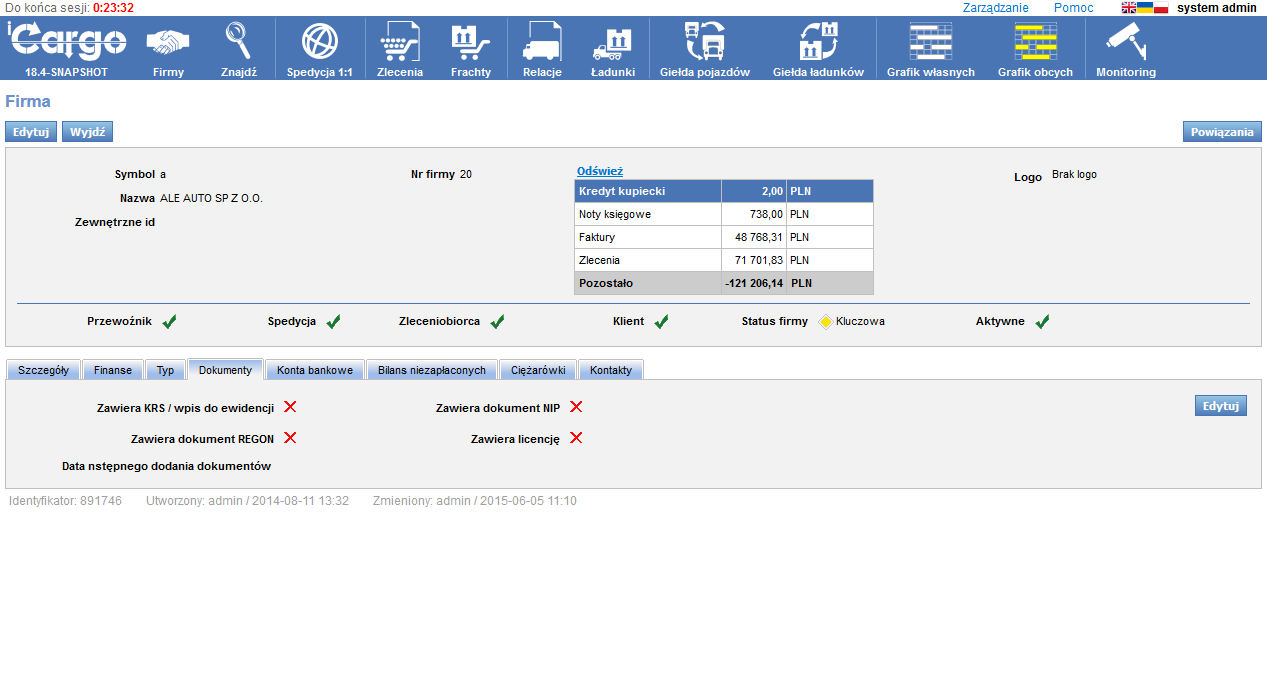Open the Firmy handshake icon
Image resolution: width=1267 pixels, height=681 pixels.
168,43
